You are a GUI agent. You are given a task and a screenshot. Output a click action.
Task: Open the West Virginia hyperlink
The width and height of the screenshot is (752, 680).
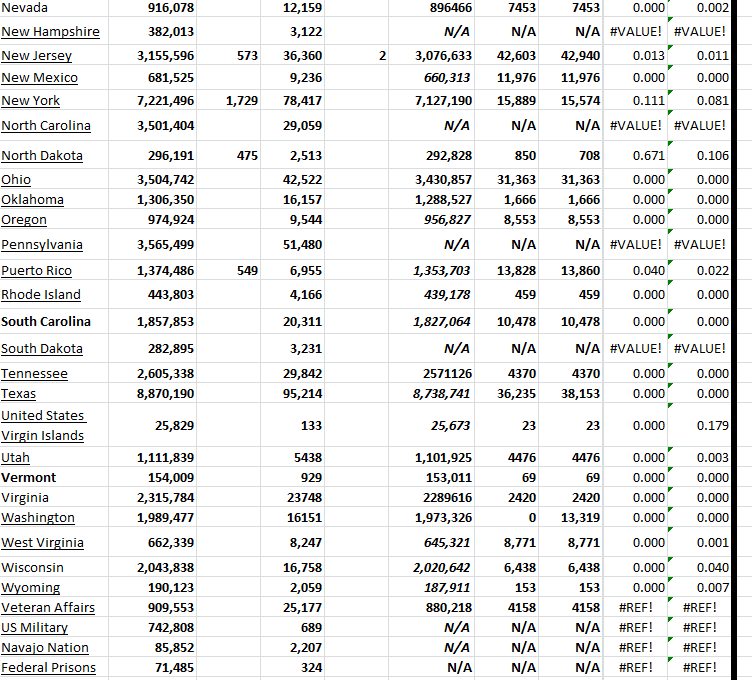[x=42, y=543]
